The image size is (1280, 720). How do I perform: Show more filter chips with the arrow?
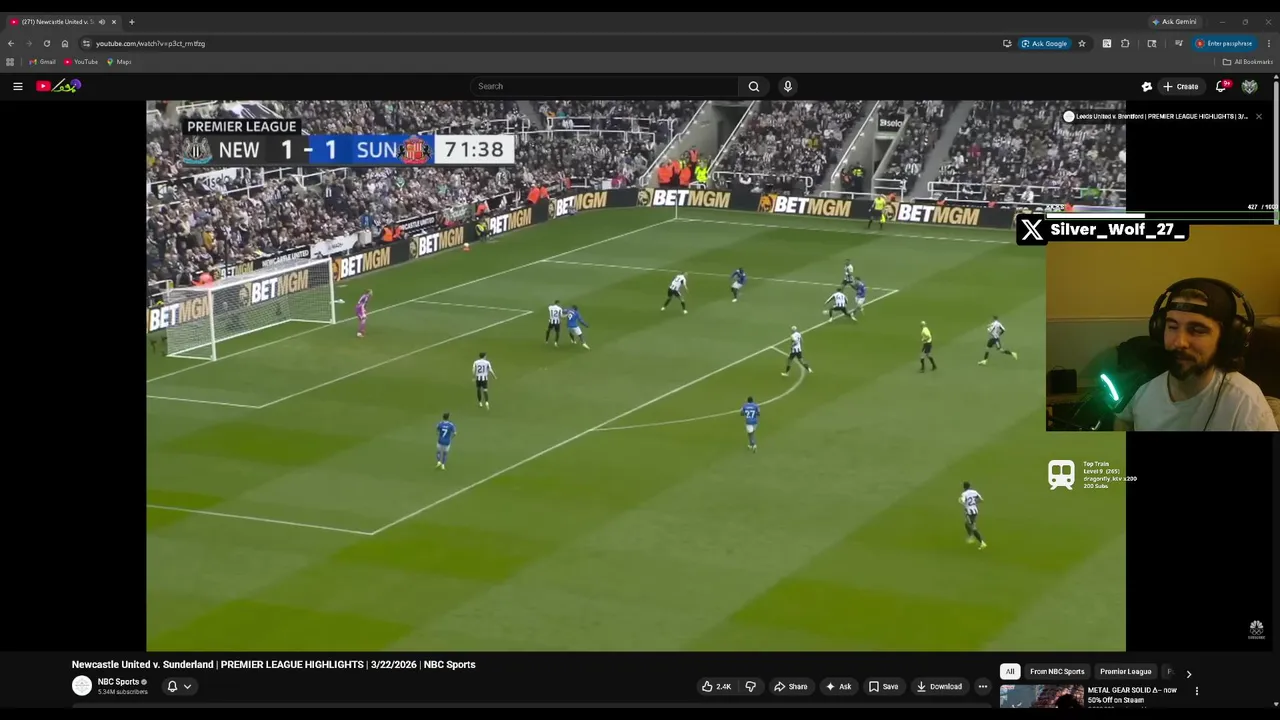tap(1188, 673)
